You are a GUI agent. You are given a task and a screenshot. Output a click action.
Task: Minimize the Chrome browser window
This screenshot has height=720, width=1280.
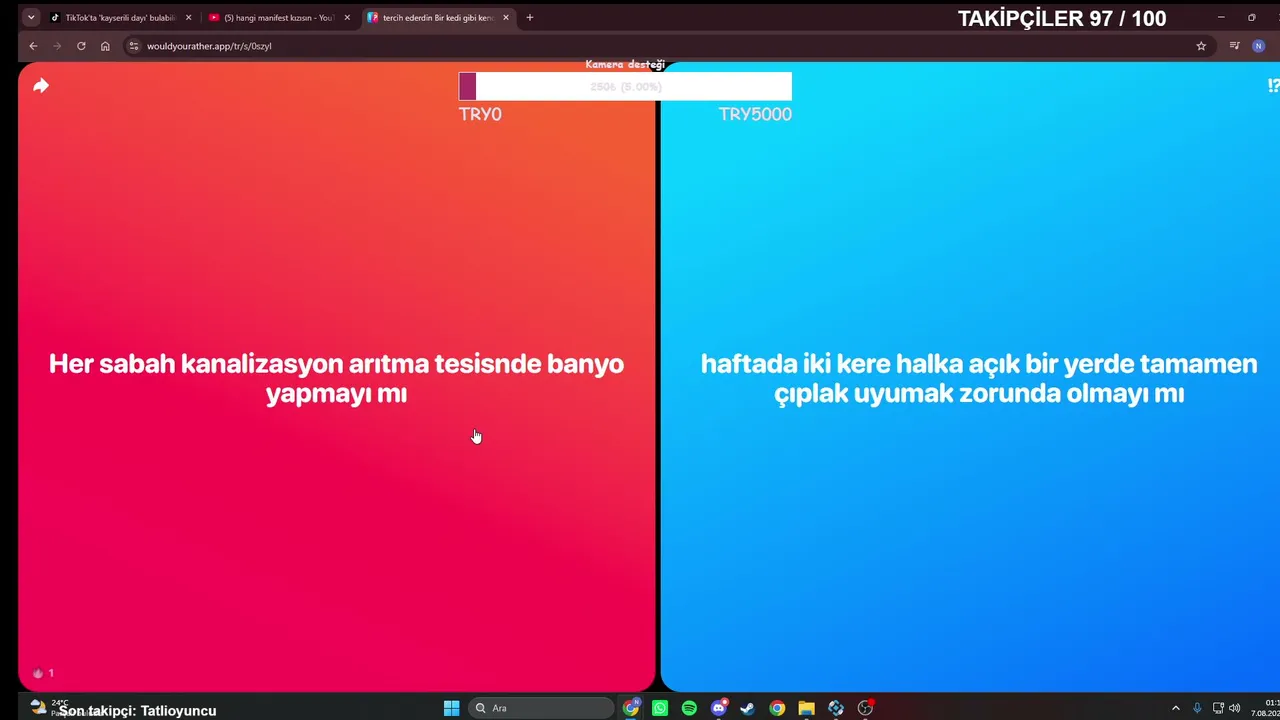[x=1221, y=17]
